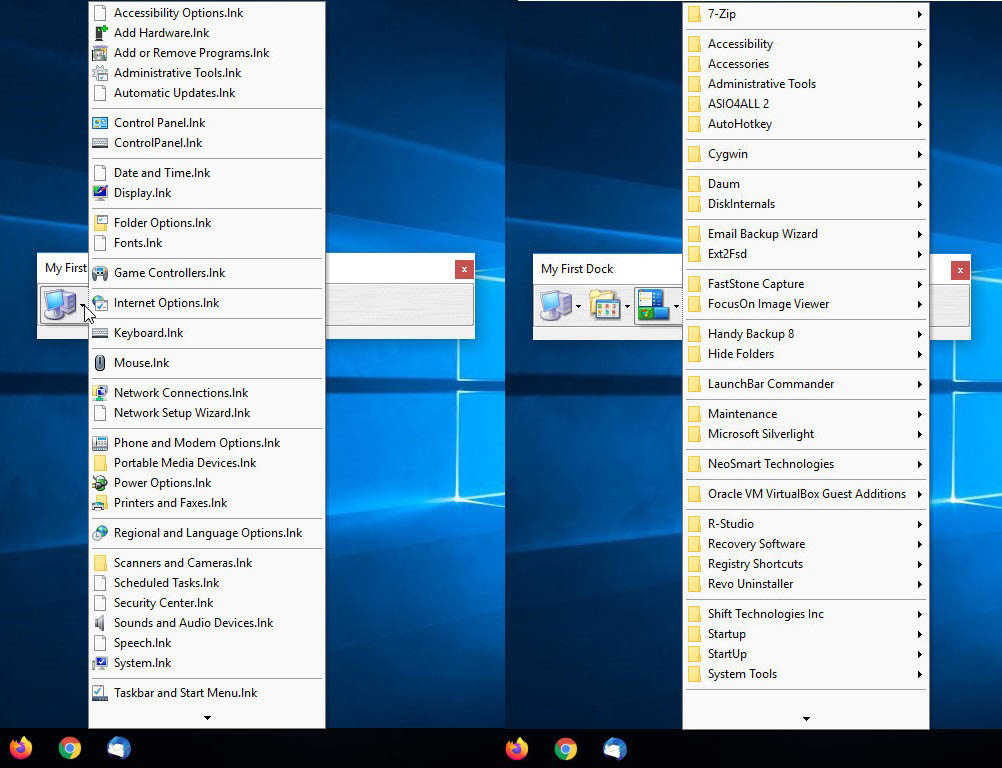Click the Control Panel.lnk icon
The width and height of the screenshot is (1002, 768).
pyautogui.click(x=100, y=123)
